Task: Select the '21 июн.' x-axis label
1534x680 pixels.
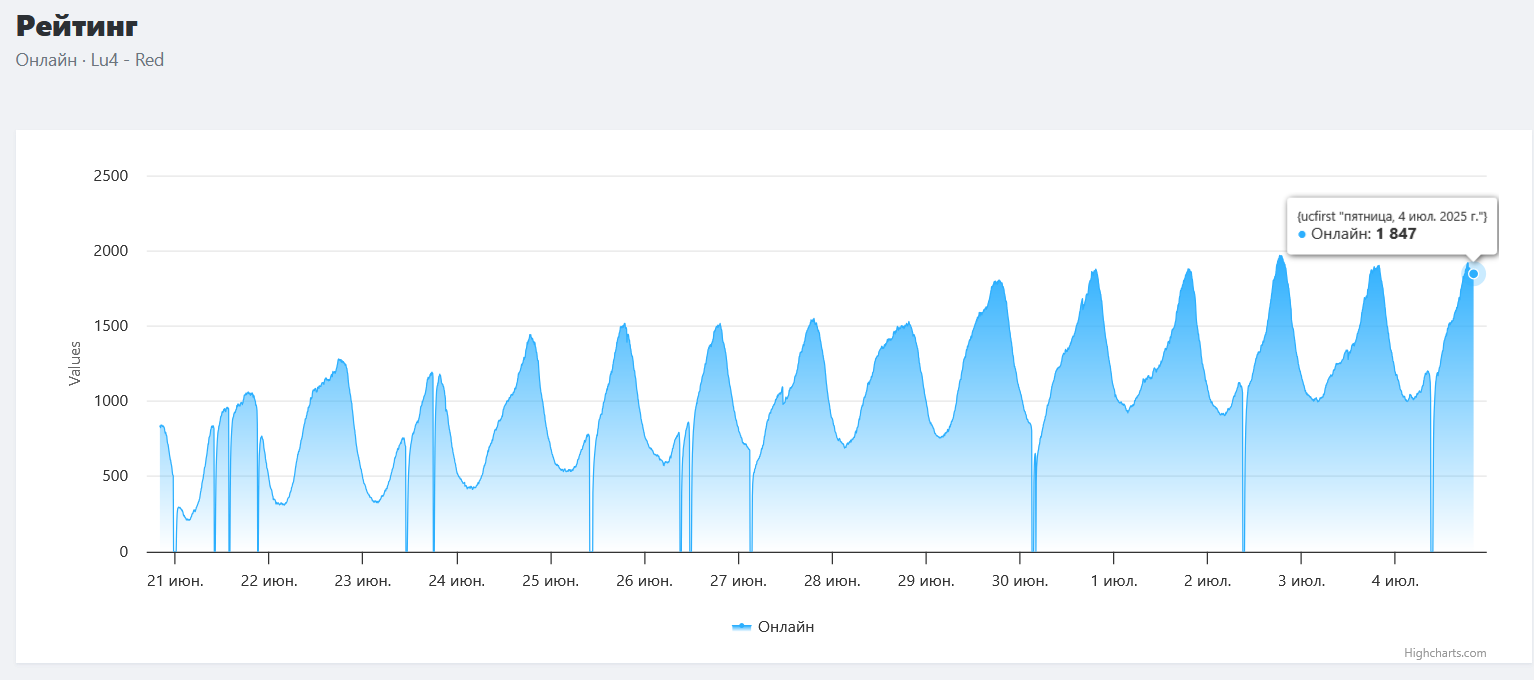Action: pyautogui.click(x=175, y=581)
